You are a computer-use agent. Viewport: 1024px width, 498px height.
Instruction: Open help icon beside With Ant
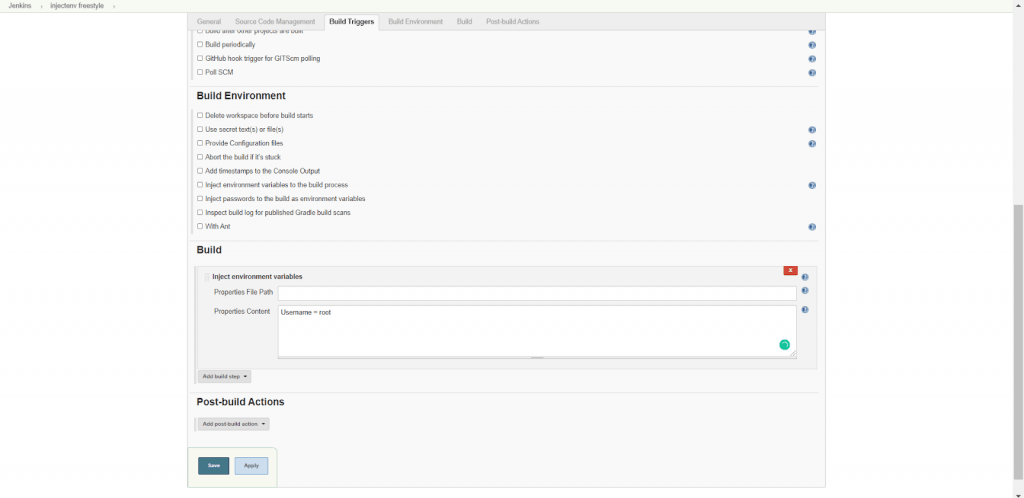(811, 227)
